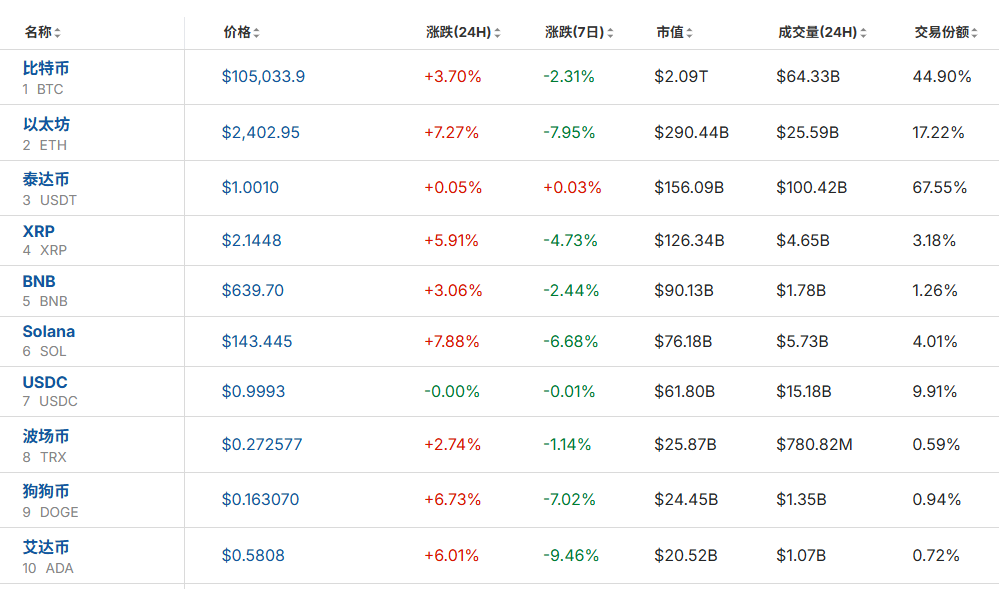Open the 以太坊 coin link
999x589 pixels.
[x=46, y=125]
